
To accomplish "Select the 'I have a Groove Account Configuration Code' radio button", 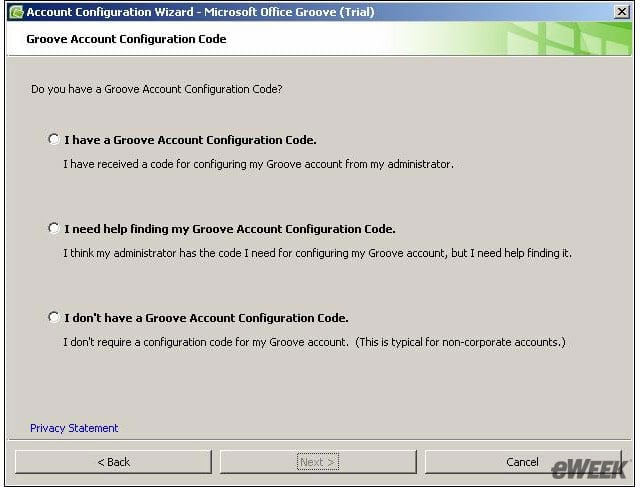I will (x=53, y=139).
